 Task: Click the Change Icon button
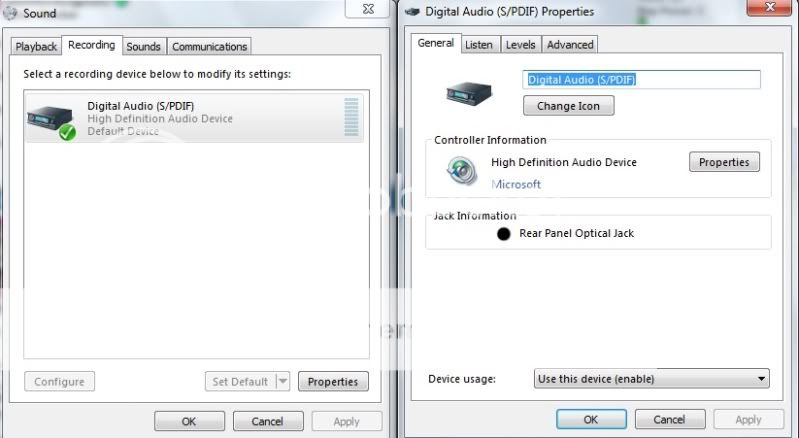click(x=568, y=106)
